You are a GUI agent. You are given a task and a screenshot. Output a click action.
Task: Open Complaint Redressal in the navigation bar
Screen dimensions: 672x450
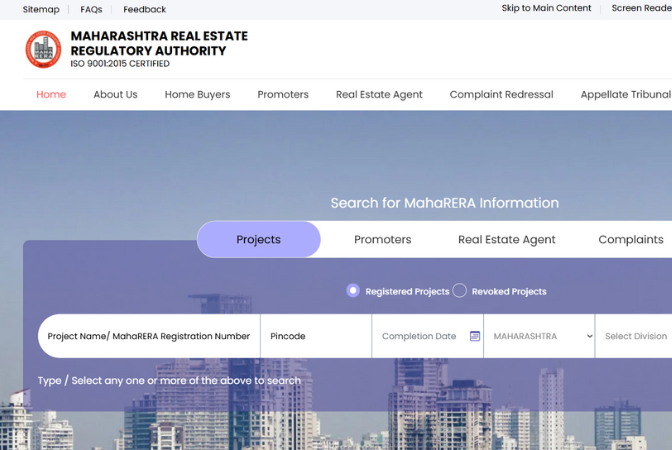click(501, 95)
